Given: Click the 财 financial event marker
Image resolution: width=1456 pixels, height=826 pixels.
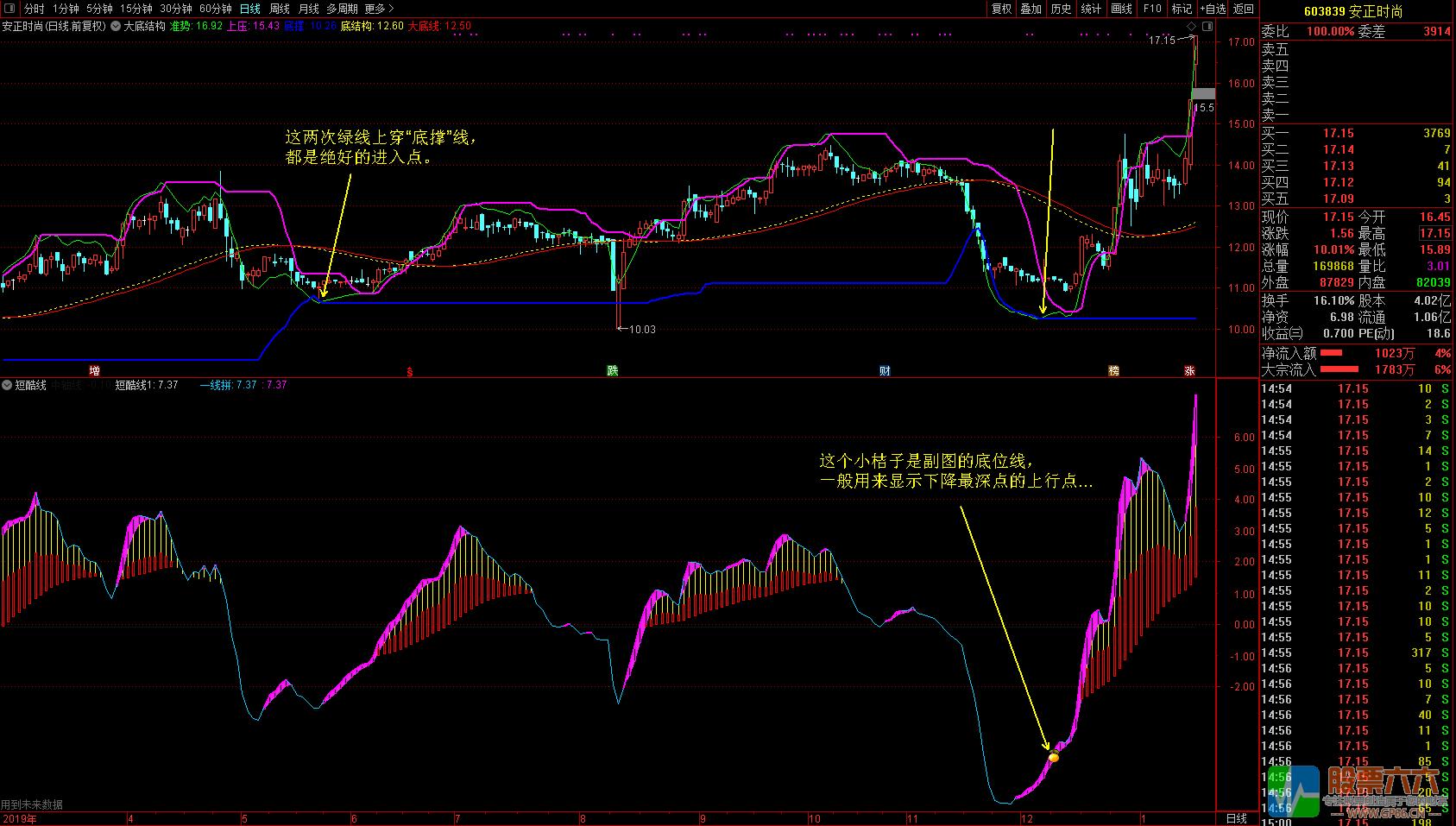Looking at the screenshot, I should click(885, 371).
